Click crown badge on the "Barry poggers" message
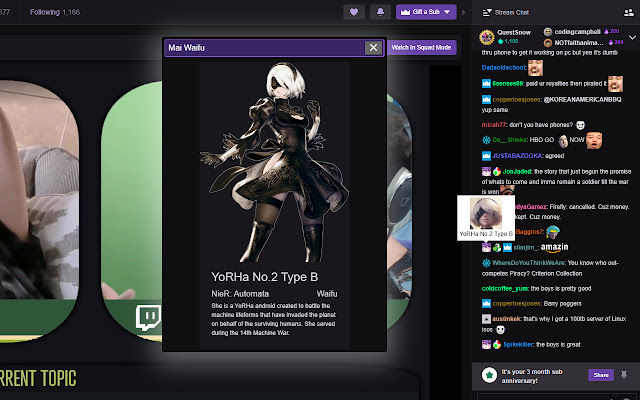The height and width of the screenshot is (400, 640). (486, 304)
